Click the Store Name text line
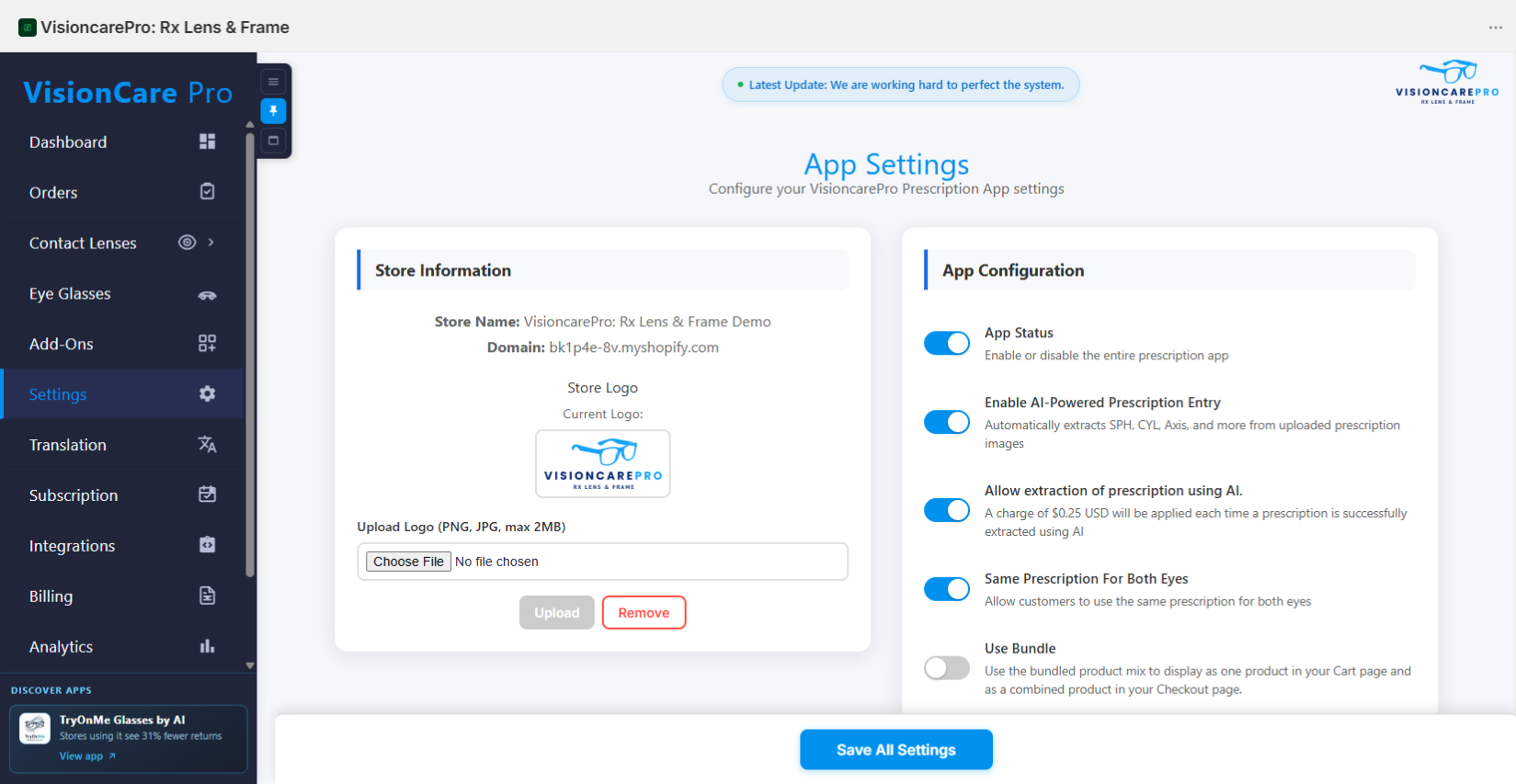1516x784 pixels. tap(603, 322)
